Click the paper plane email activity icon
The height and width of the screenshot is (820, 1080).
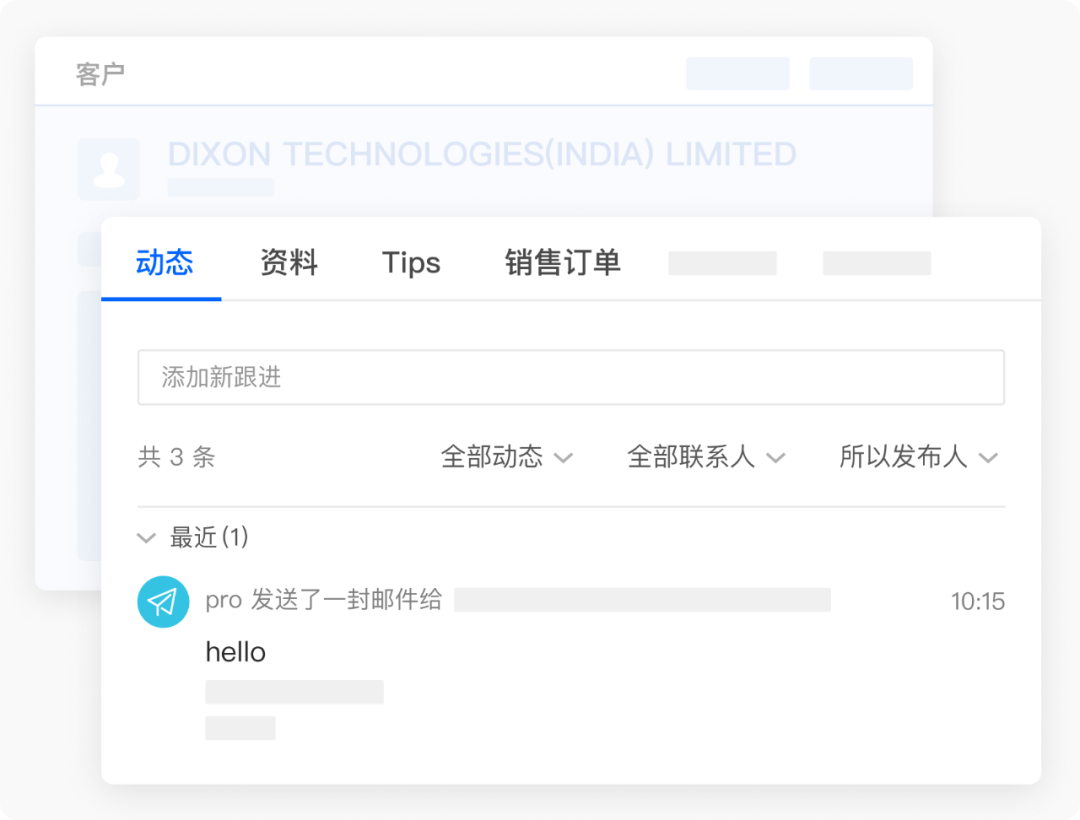(163, 601)
